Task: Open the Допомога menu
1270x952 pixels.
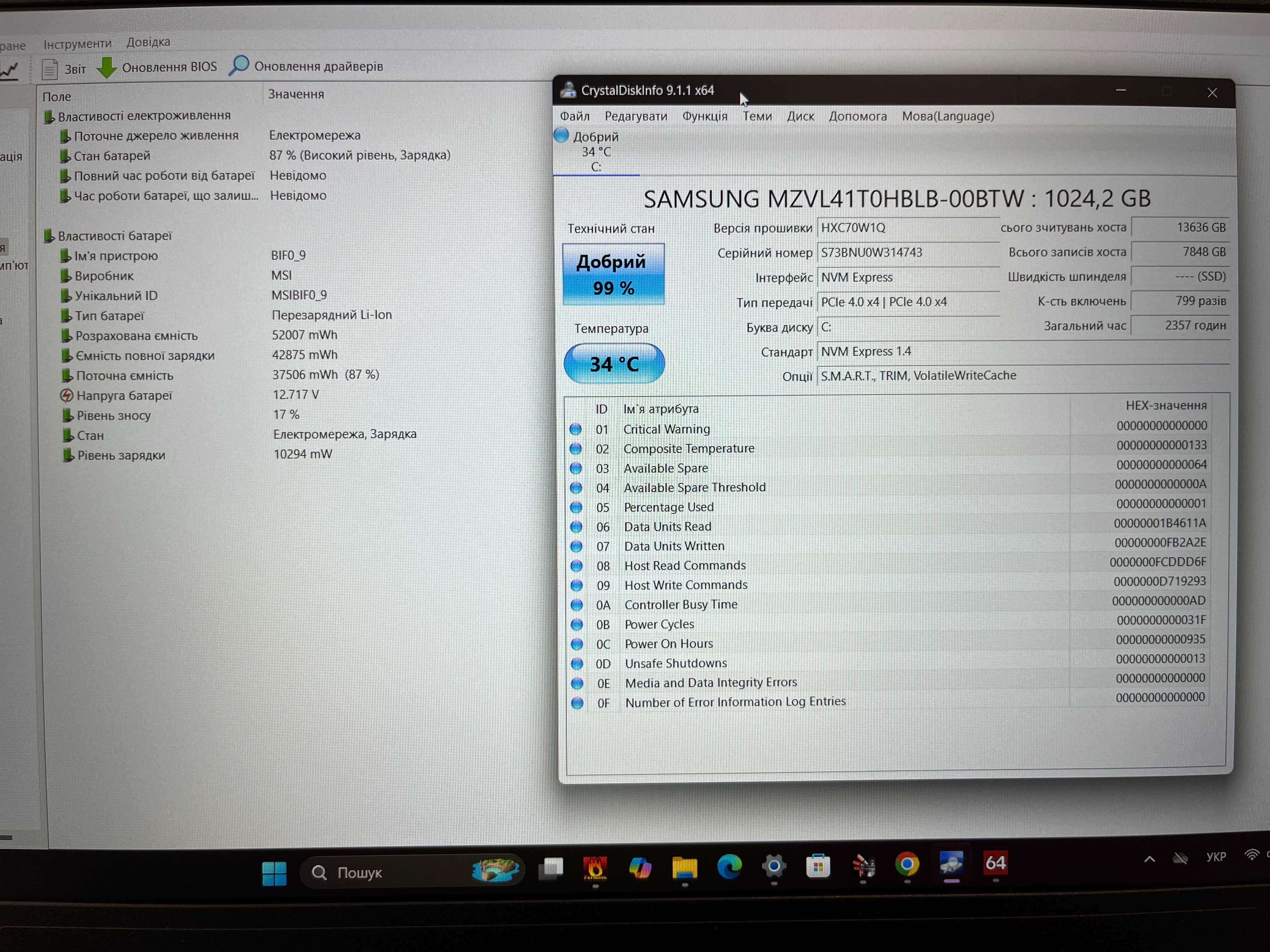Action: [x=858, y=116]
